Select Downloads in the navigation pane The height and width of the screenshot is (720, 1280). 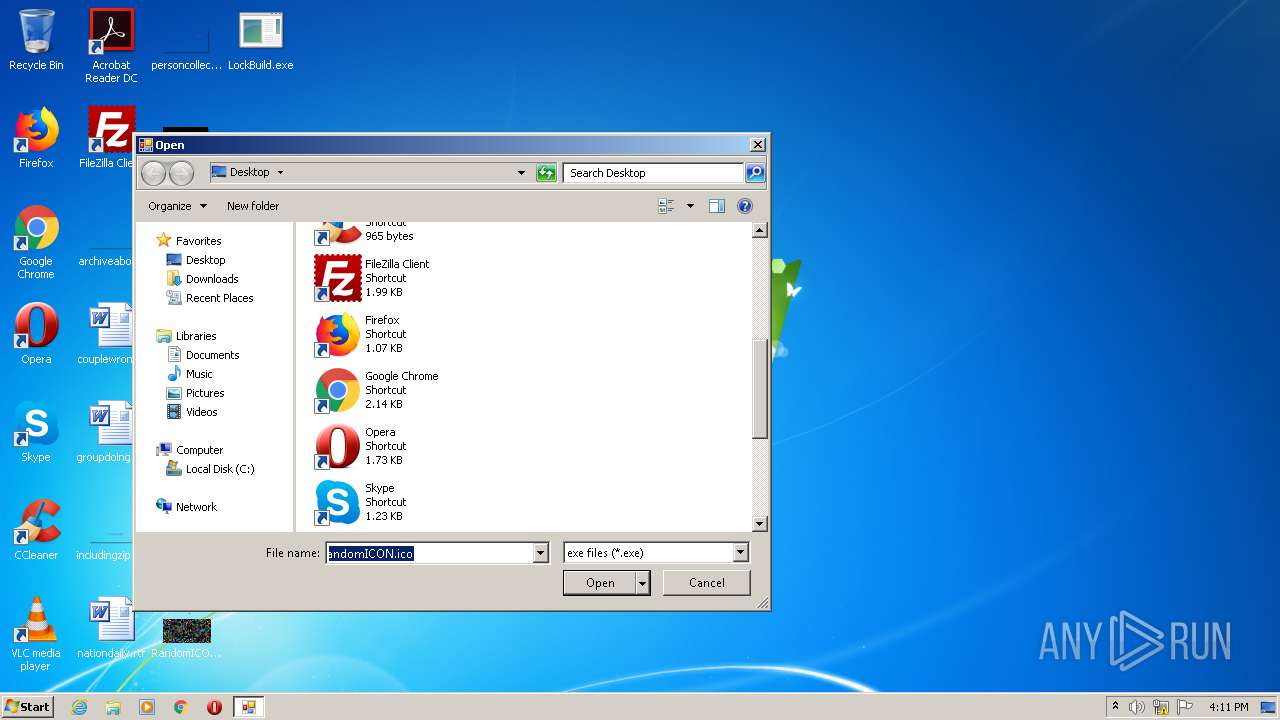(202, 279)
